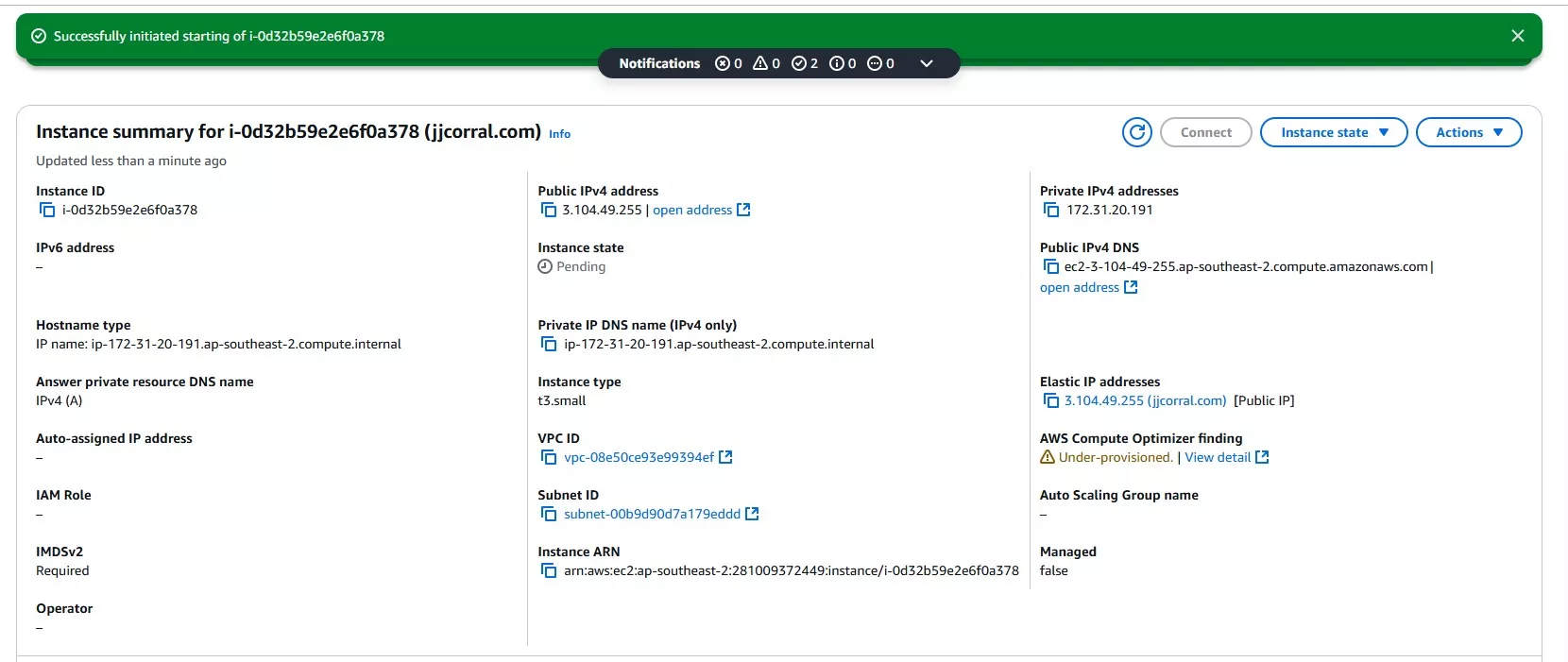
Task: Open the vpc-08e50ce93e99394ef link
Action: [639, 458]
